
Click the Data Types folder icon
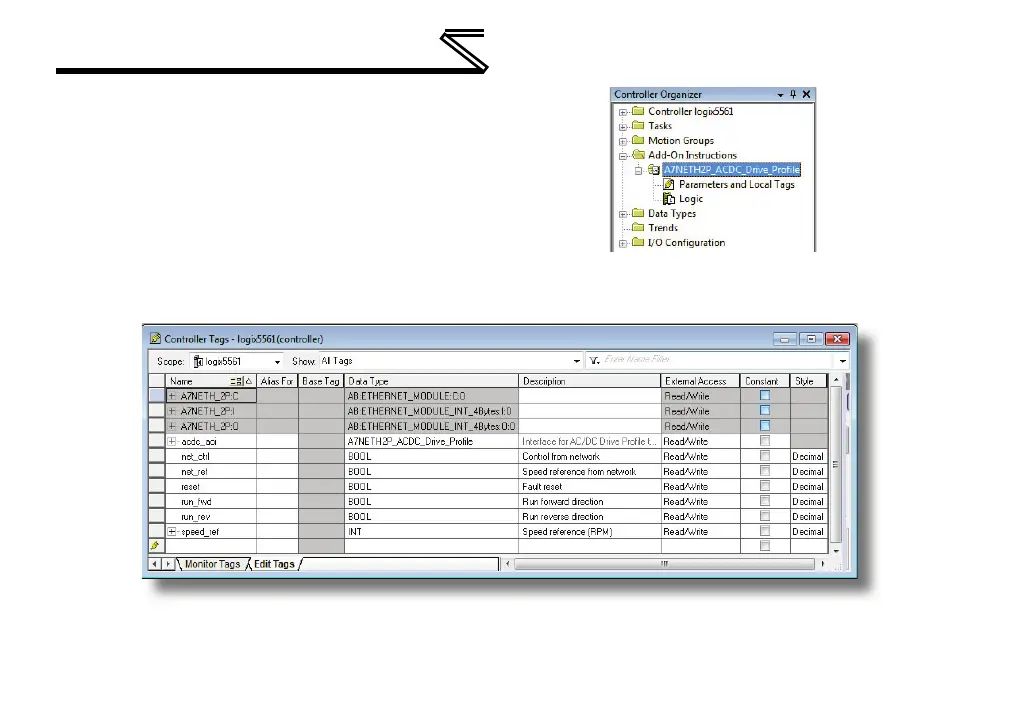[638, 213]
